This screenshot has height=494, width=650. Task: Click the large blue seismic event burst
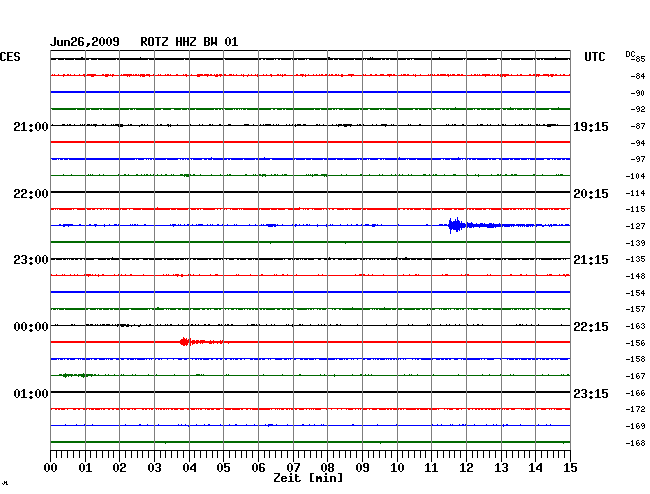pyautogui.click(x=457, y=225)
